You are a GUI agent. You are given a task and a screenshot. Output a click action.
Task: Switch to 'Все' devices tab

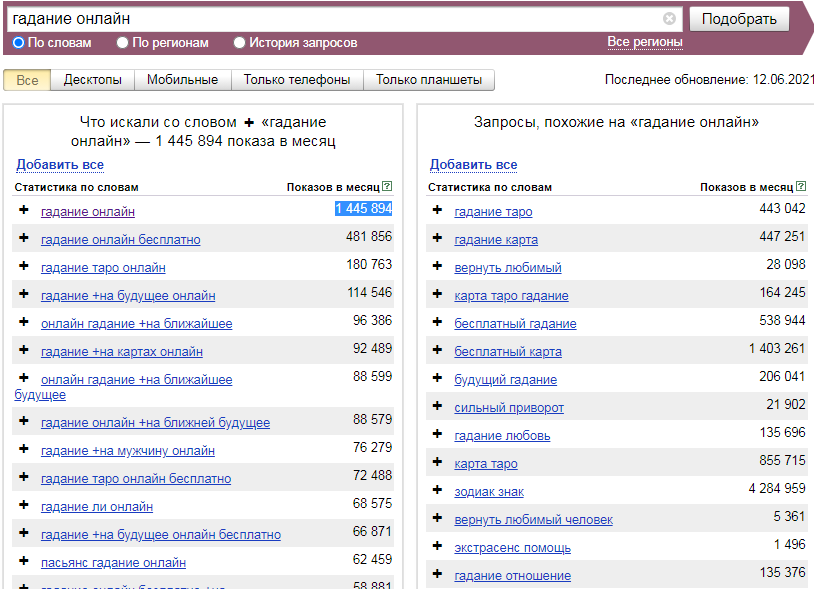[27, 80]
